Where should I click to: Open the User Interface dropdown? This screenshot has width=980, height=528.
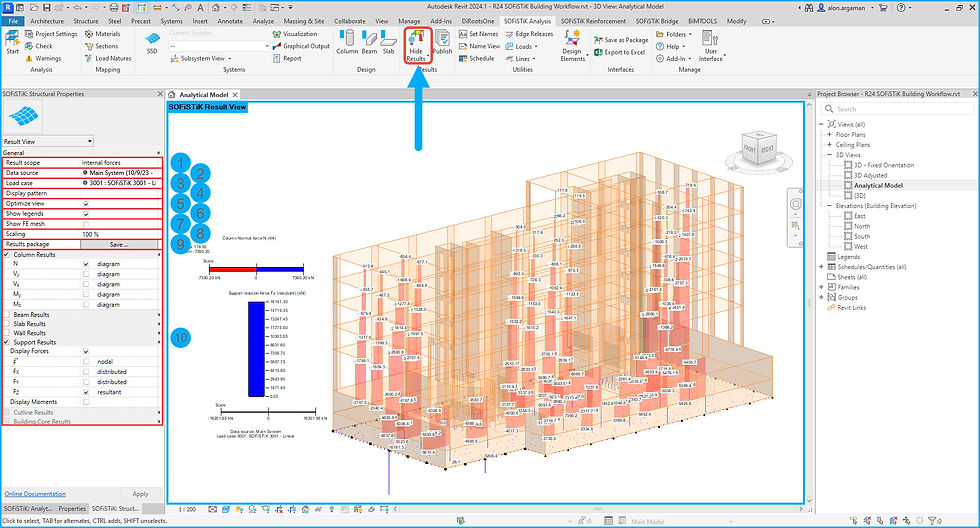(x=711, y=46)
